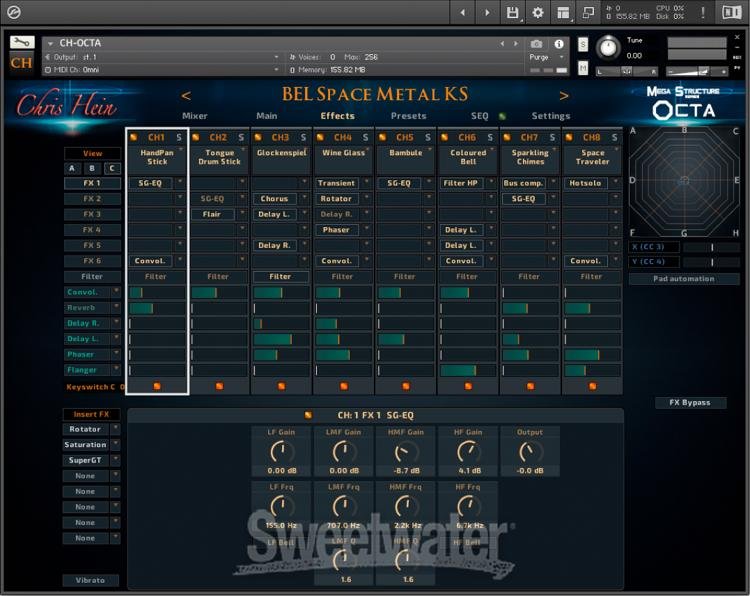Toggle the panel view icon at top right

coord(731,12)
